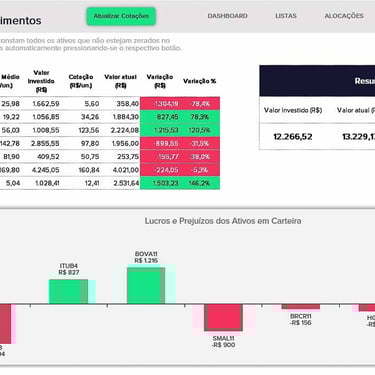The width and height of the screenshot is (375, 375).
Task: Click the current value cell 253,75
Action: pos(128,157)
